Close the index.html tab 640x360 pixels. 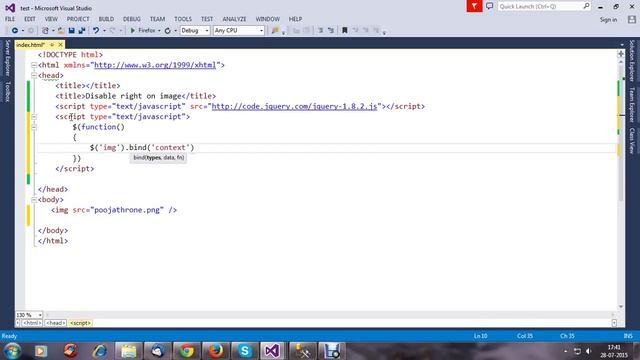coord(60,44)
